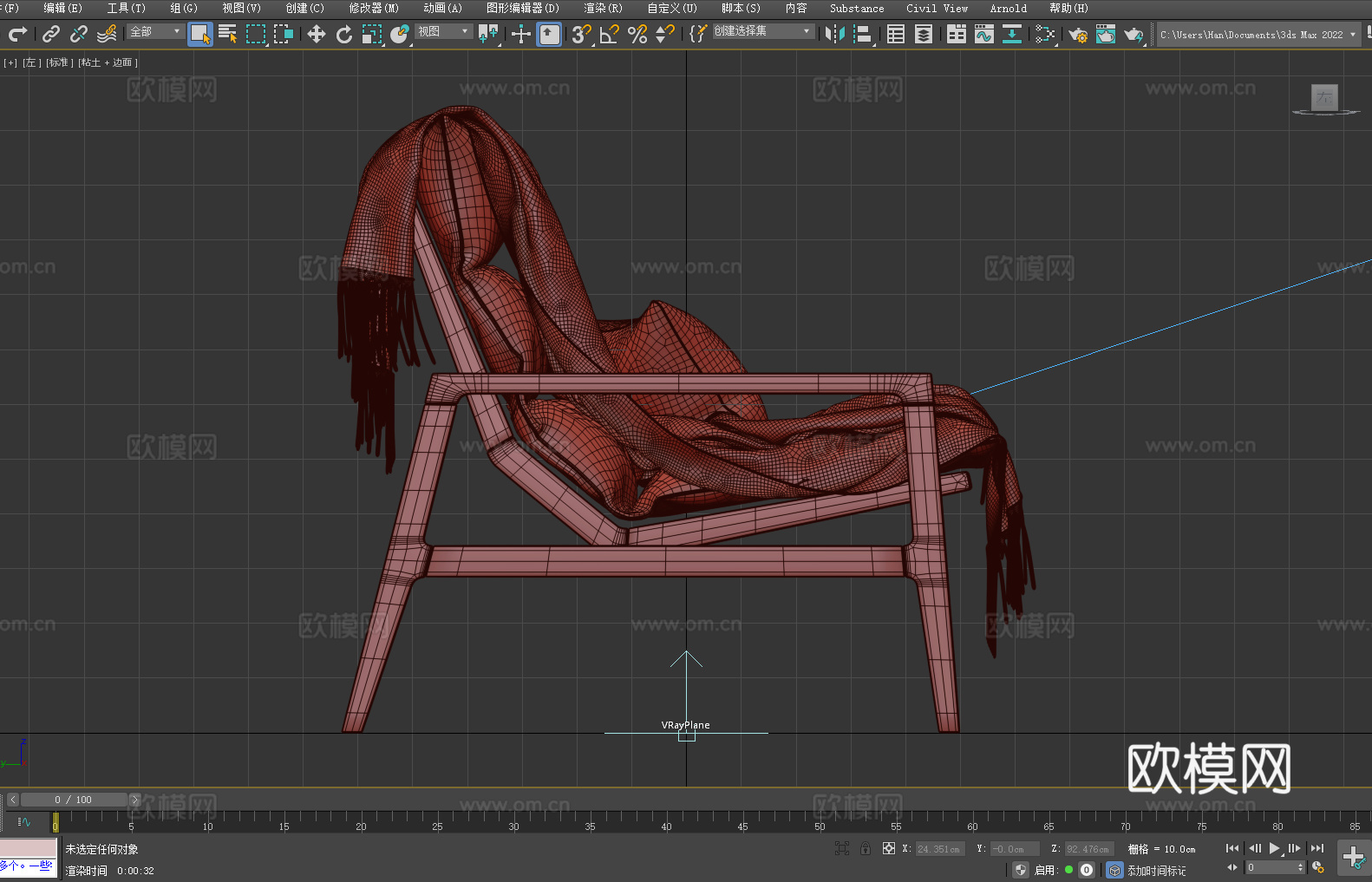Open Render Setup teapot icon
The height and width of the screenshot is (882, 1372).
1078,34
